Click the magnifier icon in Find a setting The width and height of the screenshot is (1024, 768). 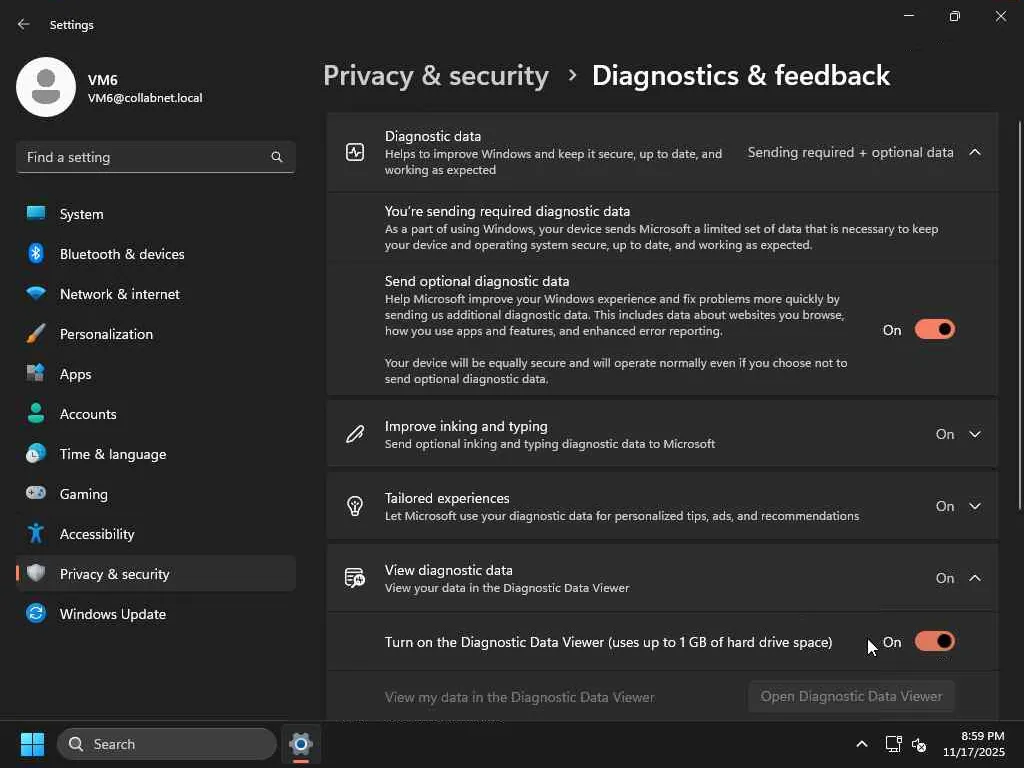point(277,157)
